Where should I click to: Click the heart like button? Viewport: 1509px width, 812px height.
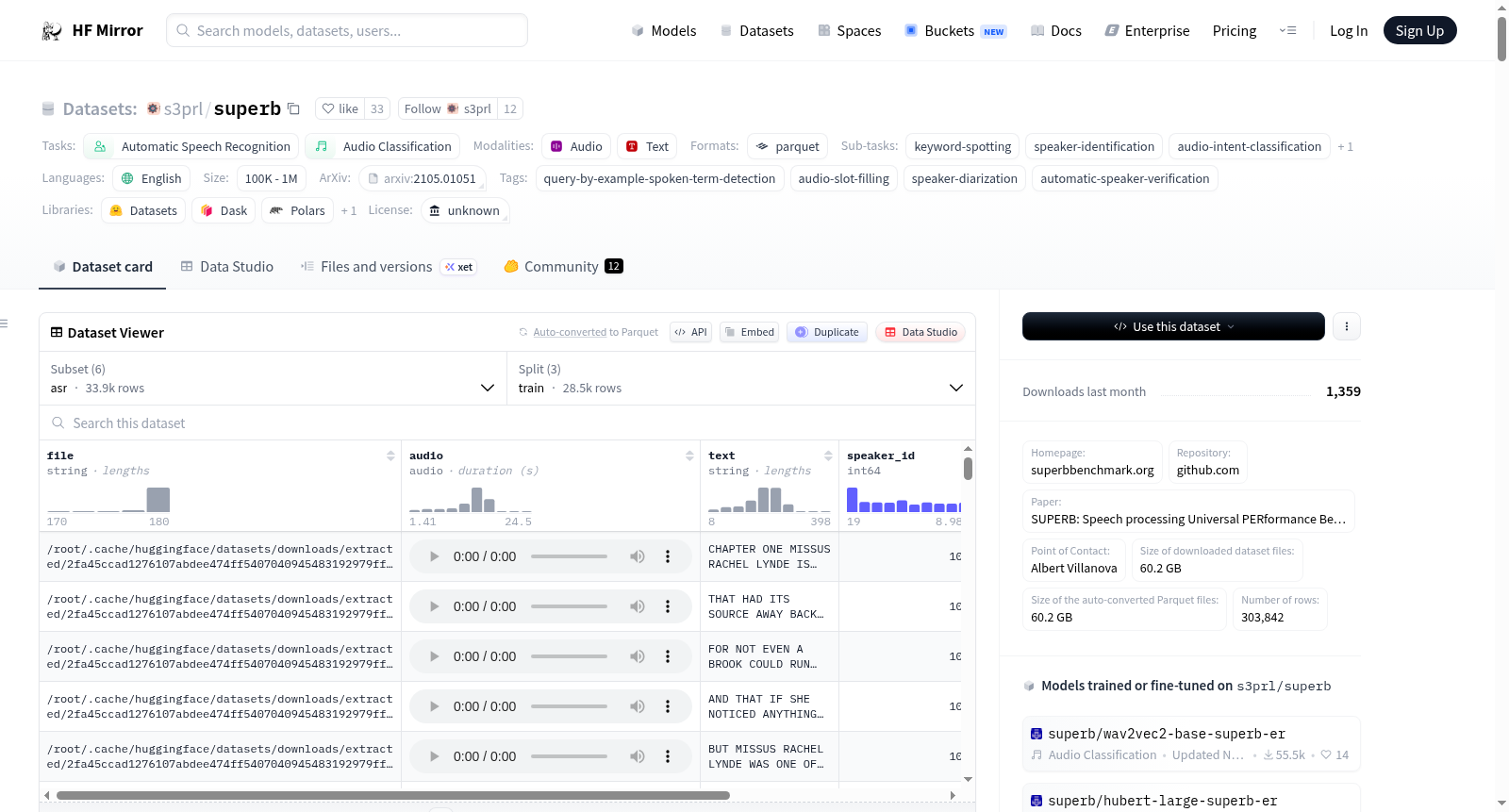(340, 108)
